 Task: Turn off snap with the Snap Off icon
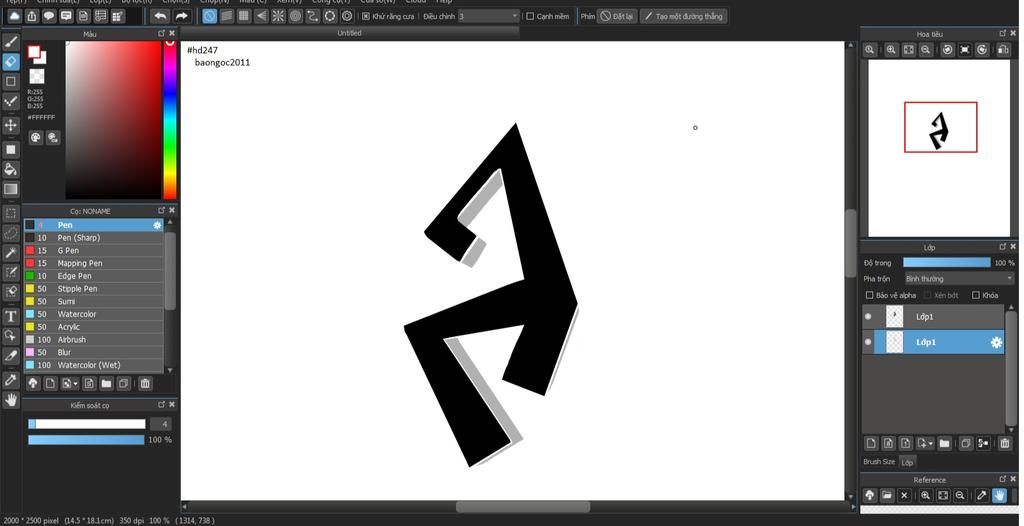[x=210, y=16]
